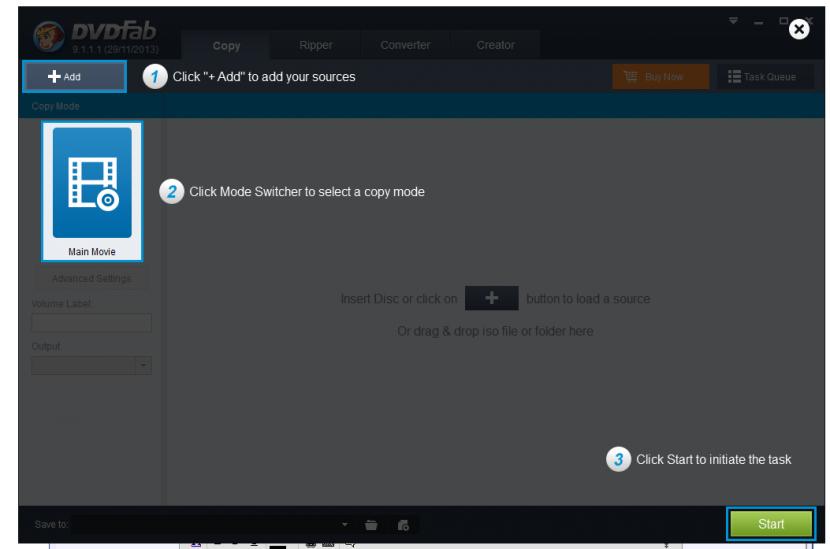Click the folder icon to browse save location
This screenshot has width=830, height=549.
click(371, 525)
